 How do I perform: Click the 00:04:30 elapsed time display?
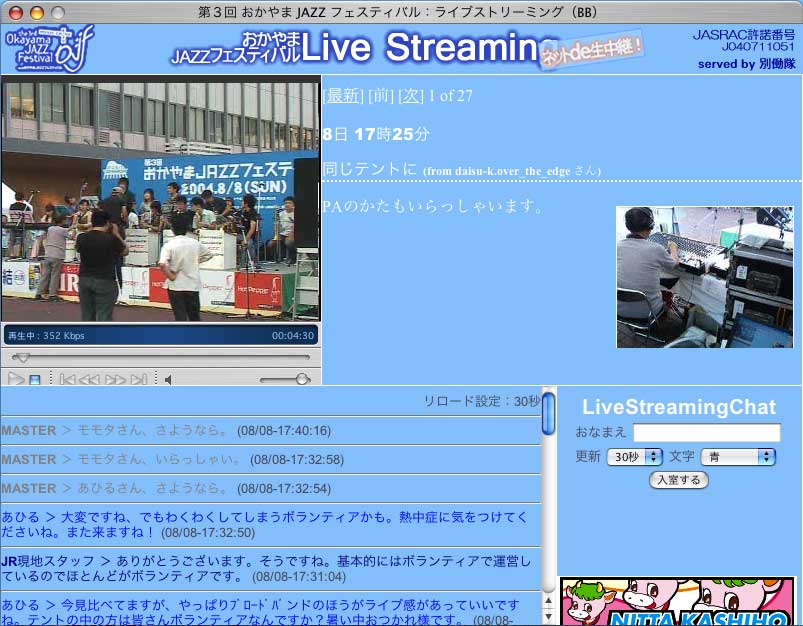pyautogui.click(x=292, y=336)
